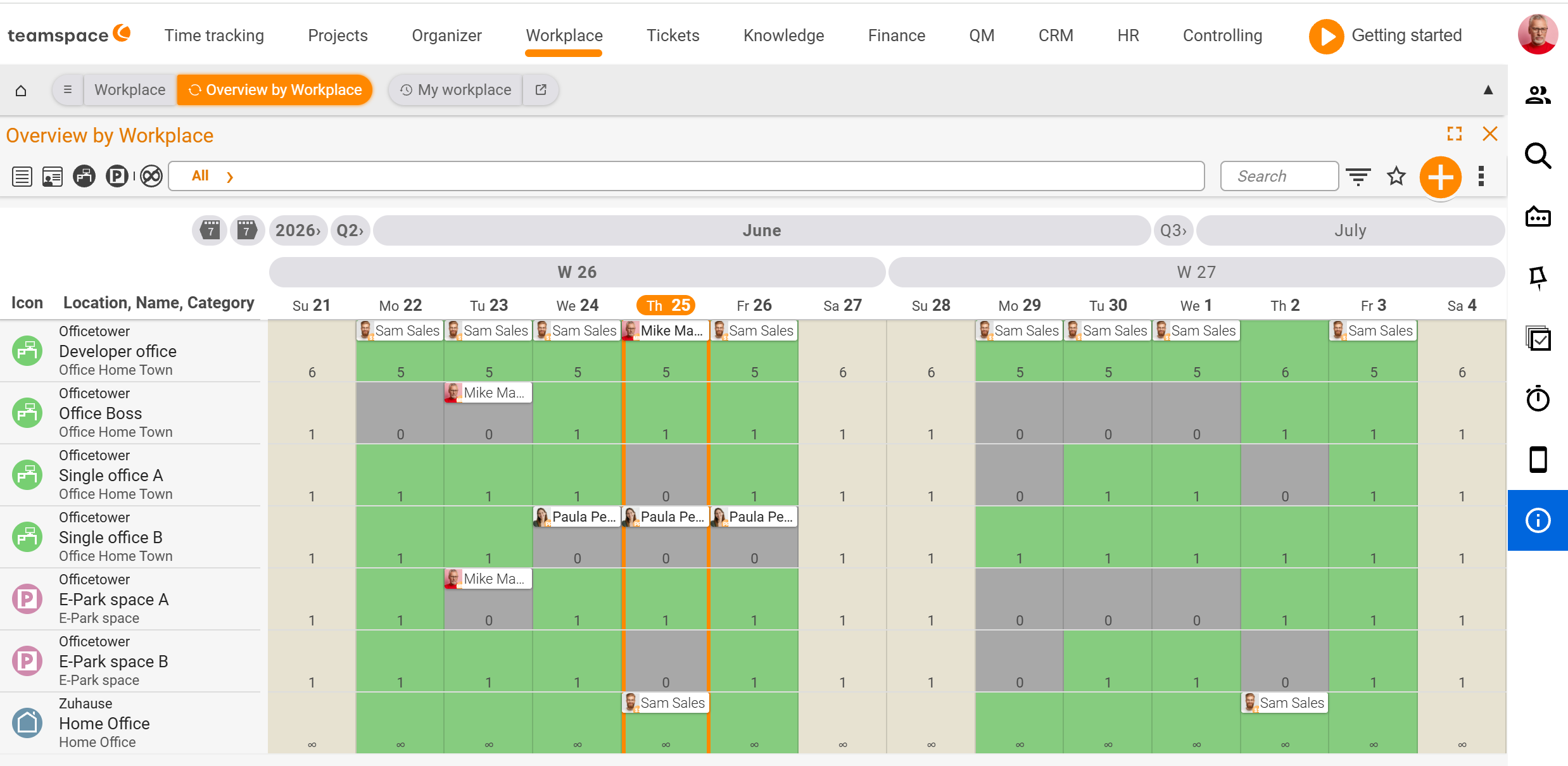
Task: Open the three-dot more options menu
Action: point(1481,176)
